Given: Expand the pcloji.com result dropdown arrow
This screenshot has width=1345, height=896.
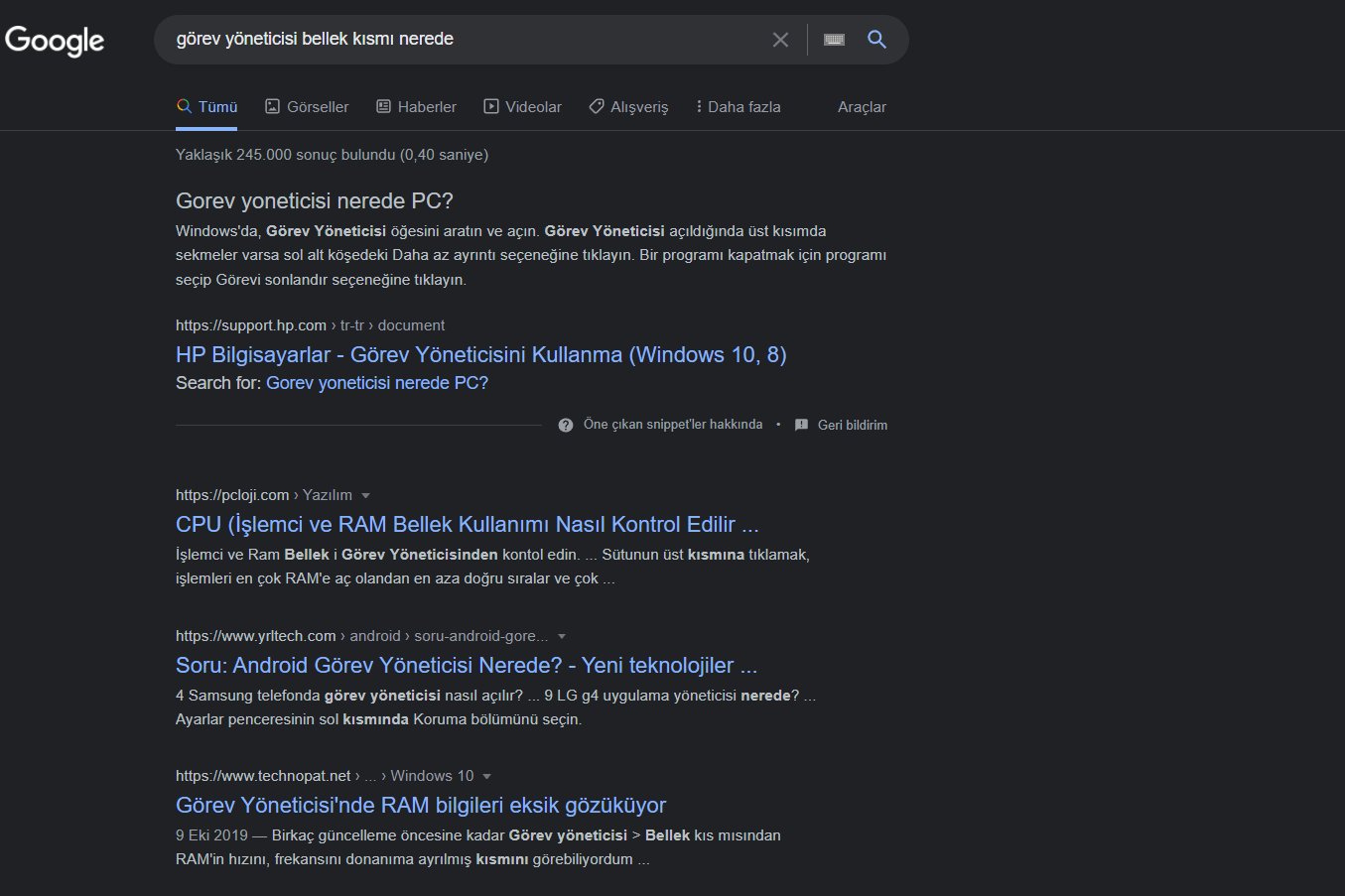Looking at the screenshot, I should [366, 495].
